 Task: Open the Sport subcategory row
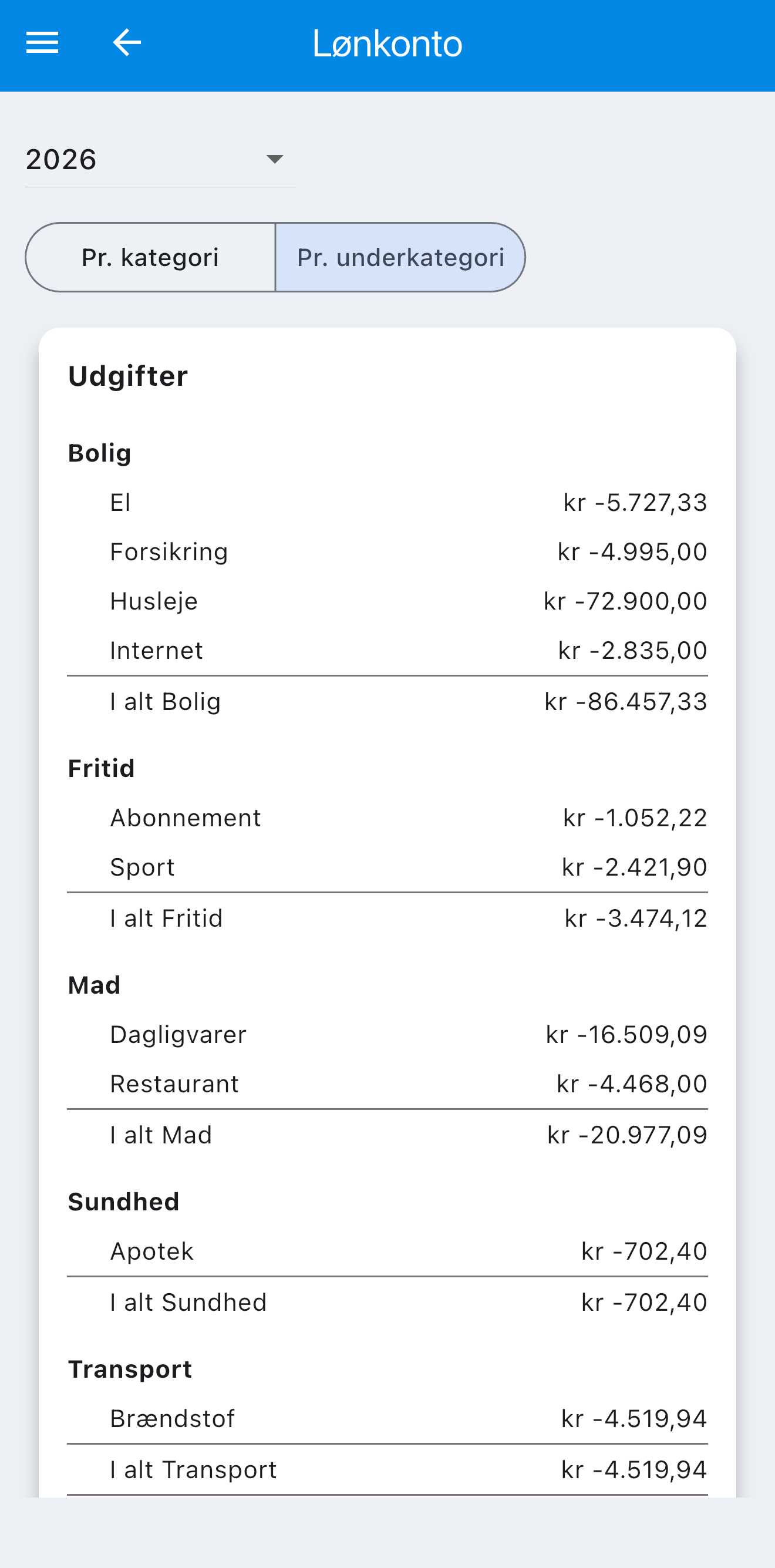point(387,867)
